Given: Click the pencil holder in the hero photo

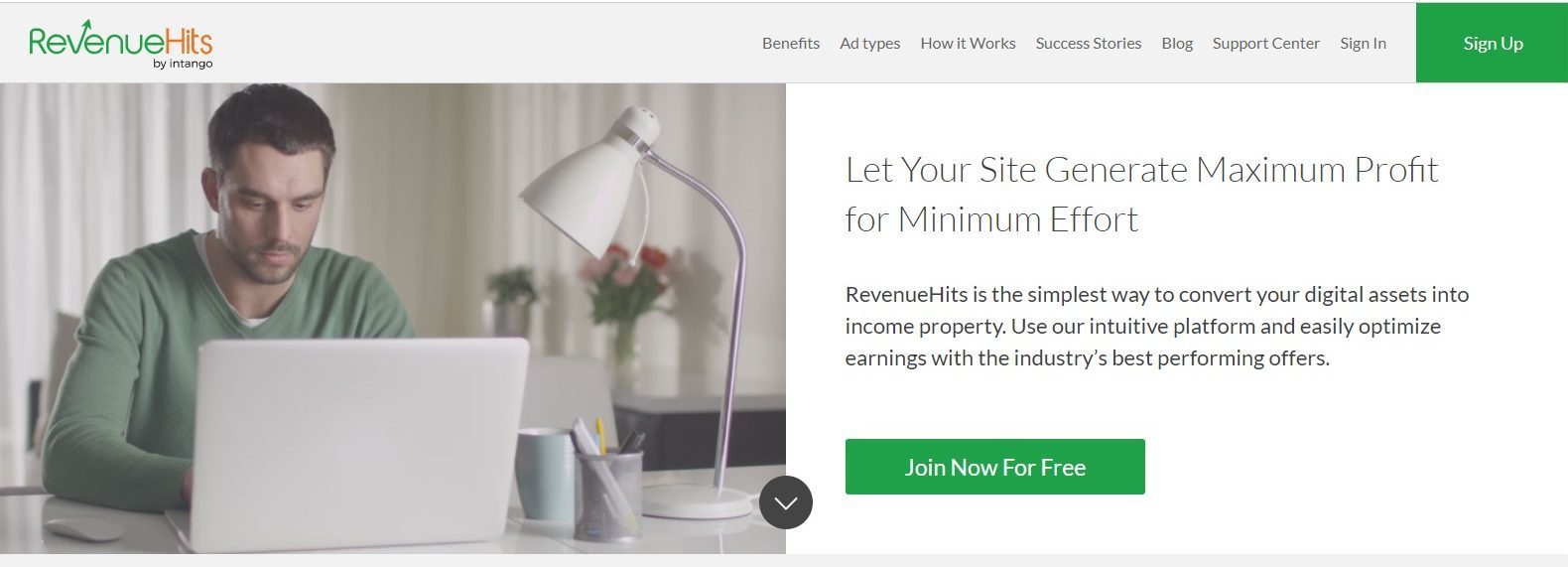Looking at the screenshot, I should tap(607, 485).
